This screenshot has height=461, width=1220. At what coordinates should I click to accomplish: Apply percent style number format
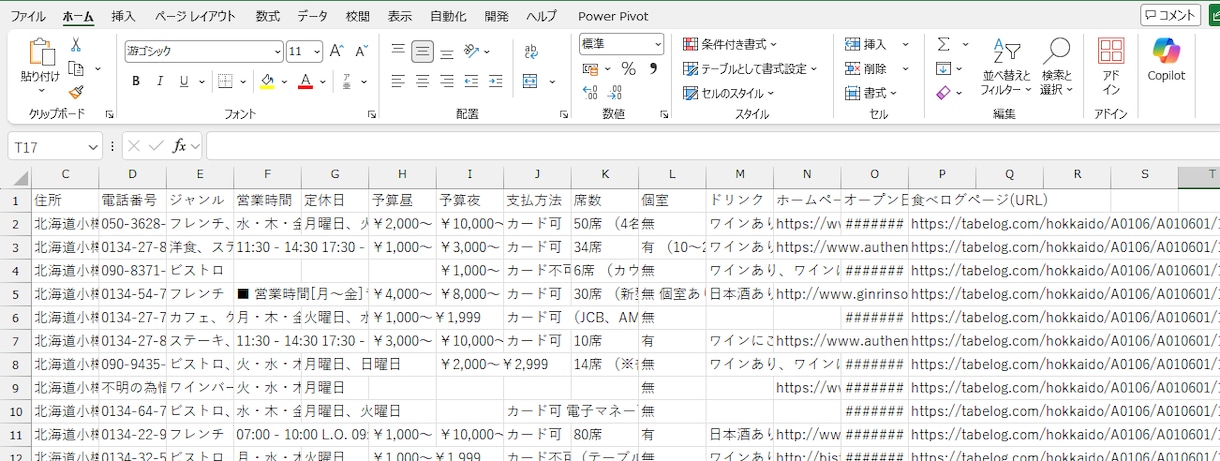pyautogui.click(x=628, y=69)
